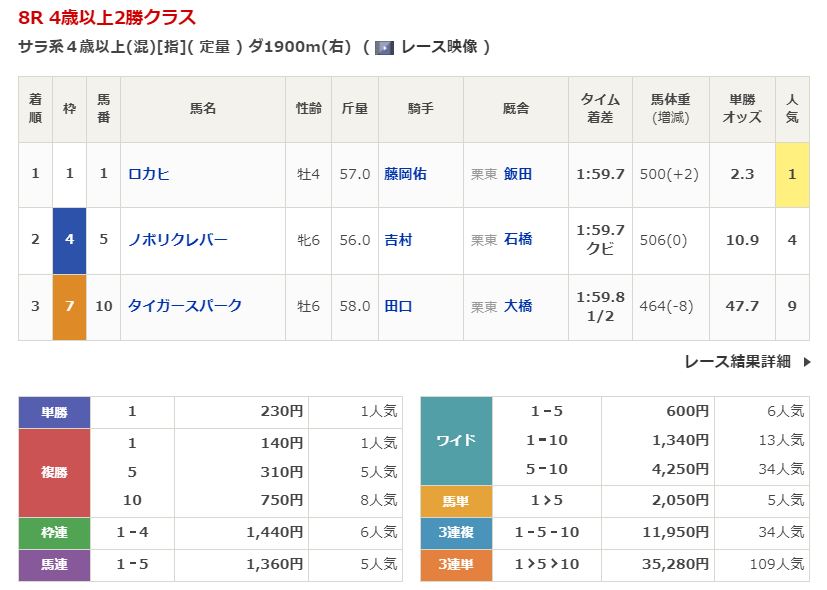This screenshot has width=827, height=590.
Task: Select the horse name ノボリクレバー
Action: (x=177, y=240)
